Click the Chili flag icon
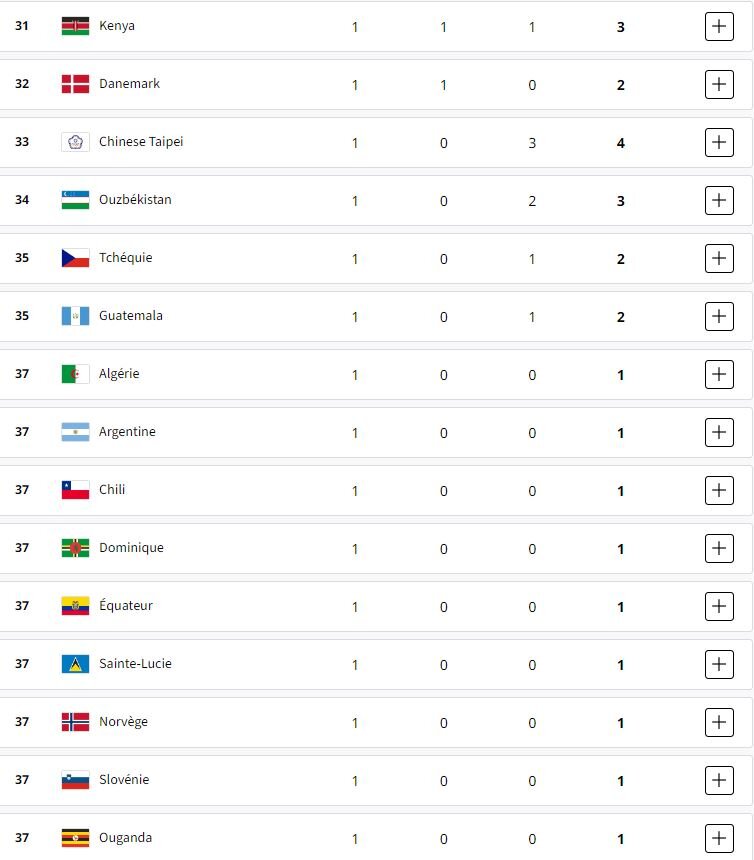754x860 pixels. pyautogui.click(x=75, y=490)
